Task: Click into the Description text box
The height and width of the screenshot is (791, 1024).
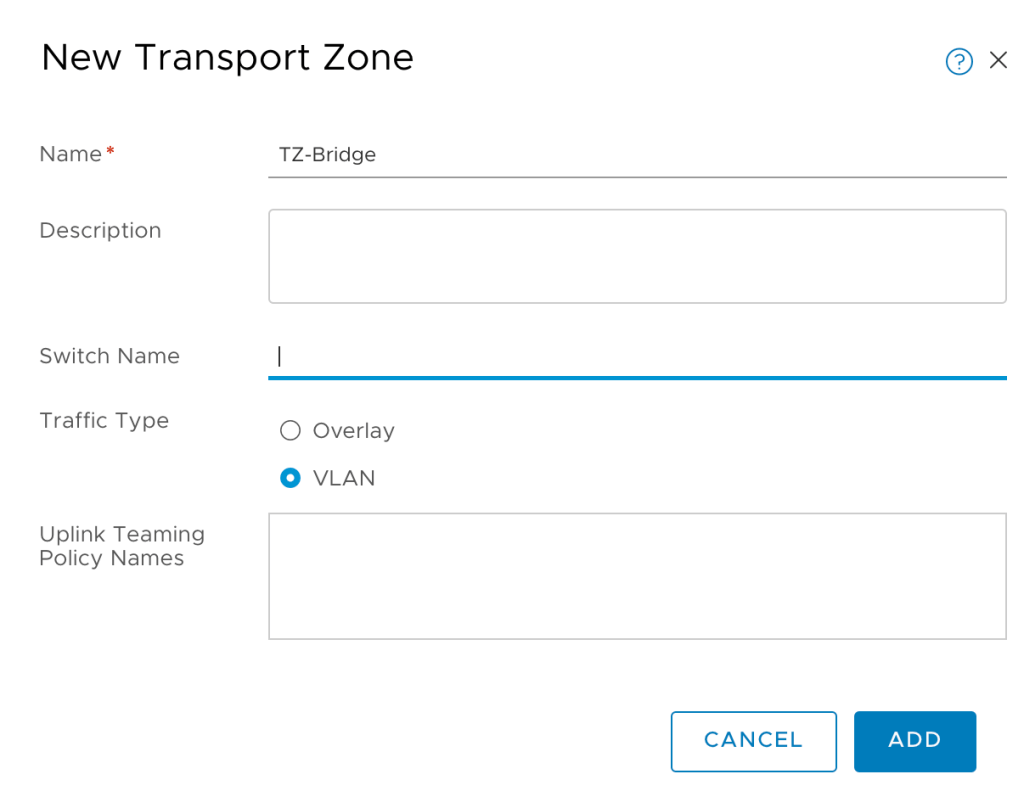Action: coord(637,256)
